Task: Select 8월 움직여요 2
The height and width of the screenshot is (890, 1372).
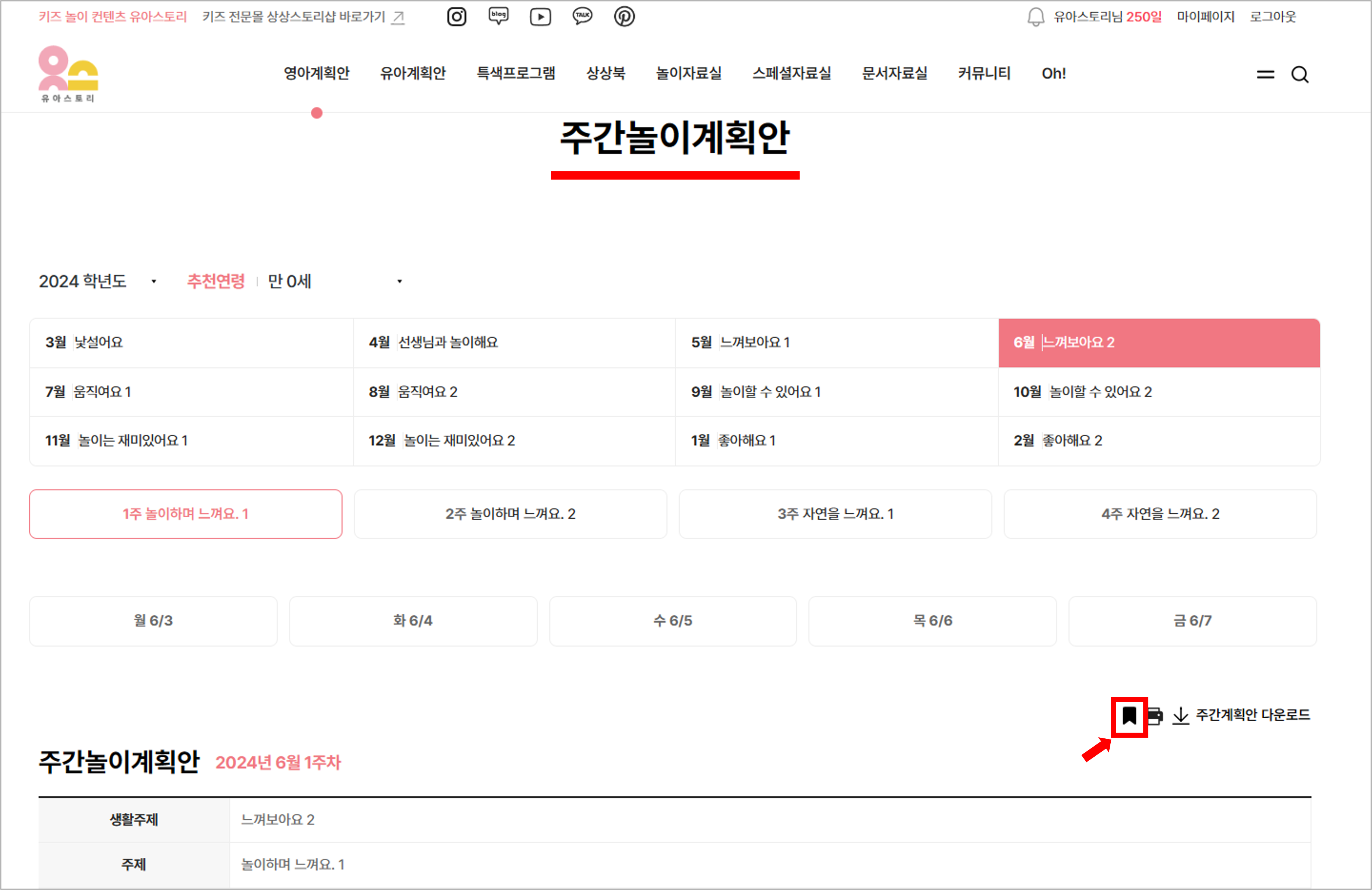Action: pyautogui.click(x=514, y=392)
